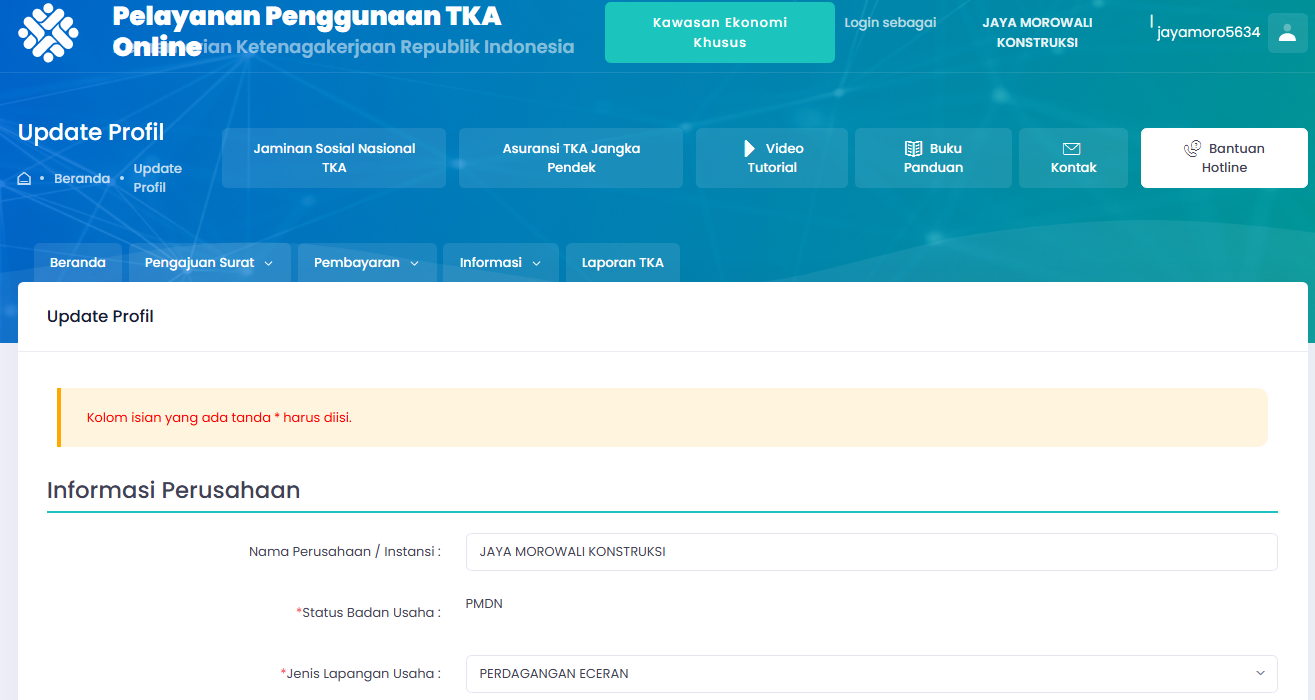Click the Bantuan Hotline phone icon
The height and width of the screenshot is (700, 1315).
pyautogui.click(x=1192, y=148)
